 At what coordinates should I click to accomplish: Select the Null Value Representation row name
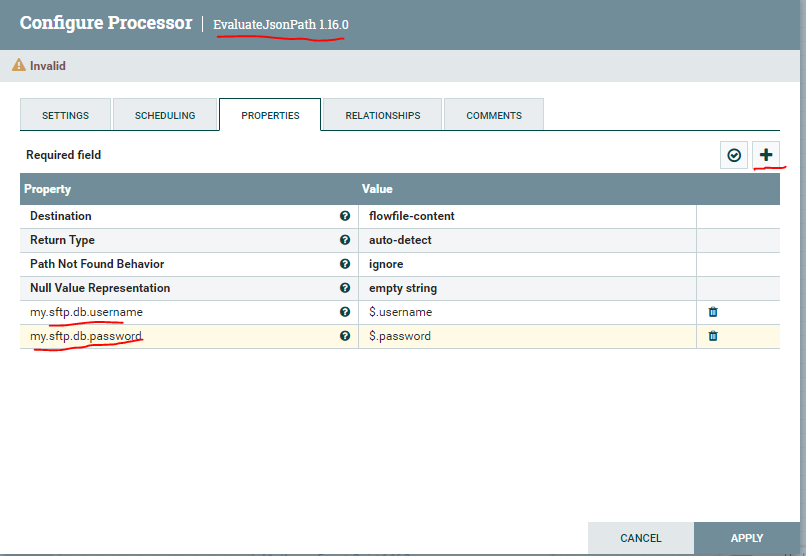coord(100,288)
